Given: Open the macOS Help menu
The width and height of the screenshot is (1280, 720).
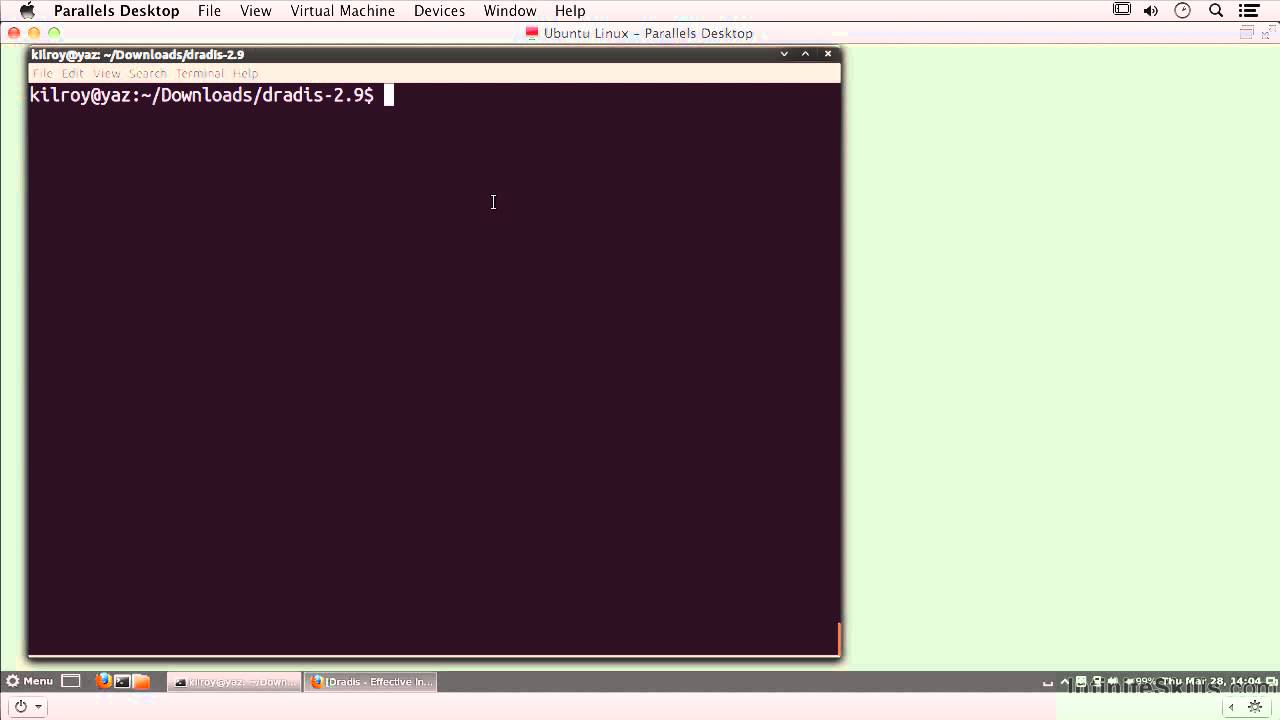Looking at the screenshot, I should (x=570, y=11).
